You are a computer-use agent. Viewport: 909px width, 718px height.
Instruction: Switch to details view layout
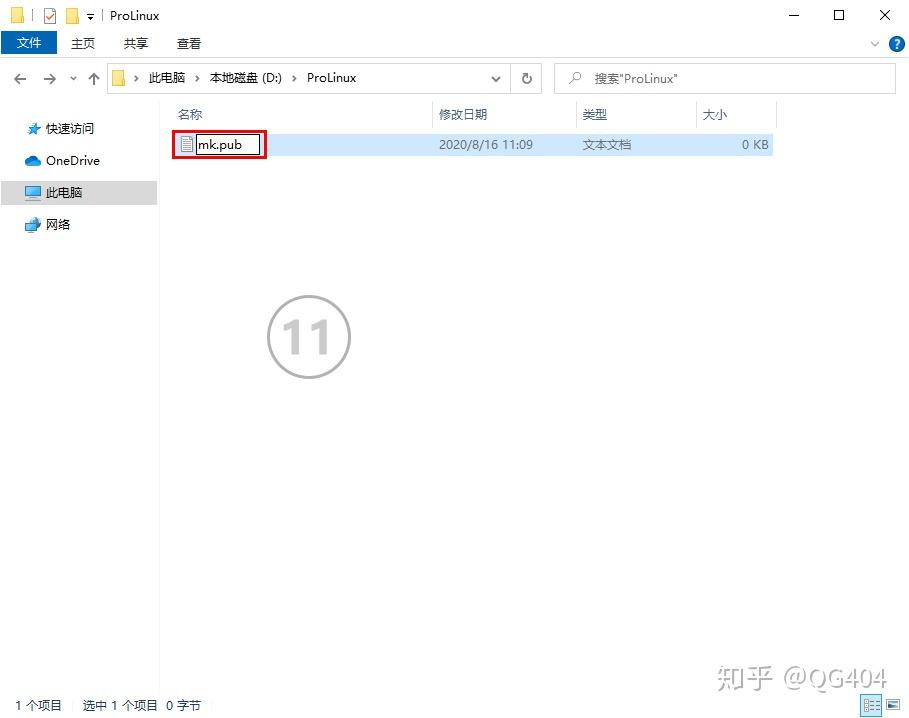tap(871, 705)
